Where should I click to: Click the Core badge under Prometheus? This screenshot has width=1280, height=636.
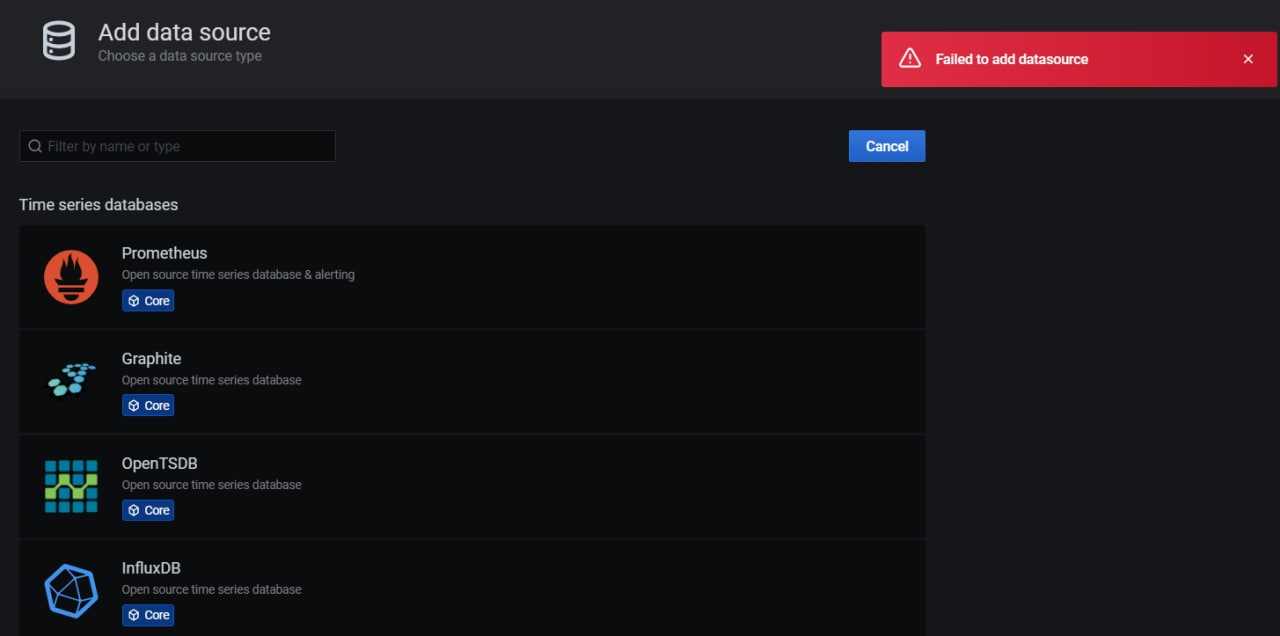[x=148, y=301]
